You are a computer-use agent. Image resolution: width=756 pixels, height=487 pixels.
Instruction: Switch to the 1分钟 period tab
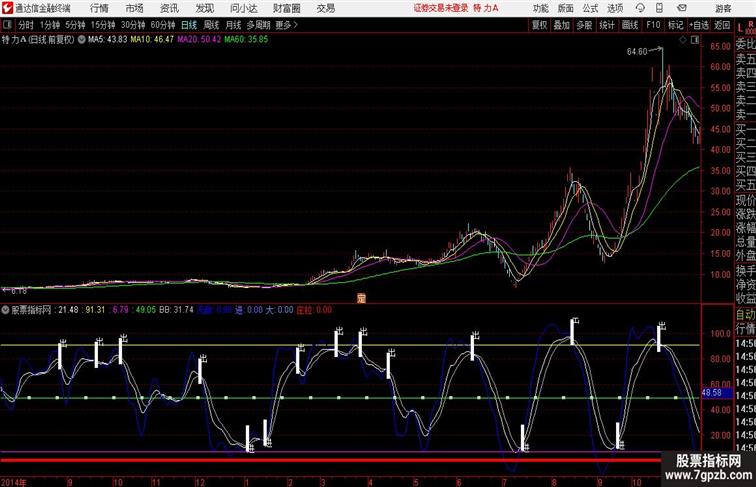[x=50, y=25]
